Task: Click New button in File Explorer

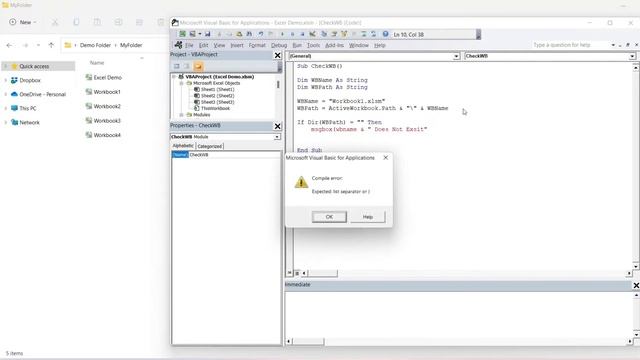Action: coord(22,22)
